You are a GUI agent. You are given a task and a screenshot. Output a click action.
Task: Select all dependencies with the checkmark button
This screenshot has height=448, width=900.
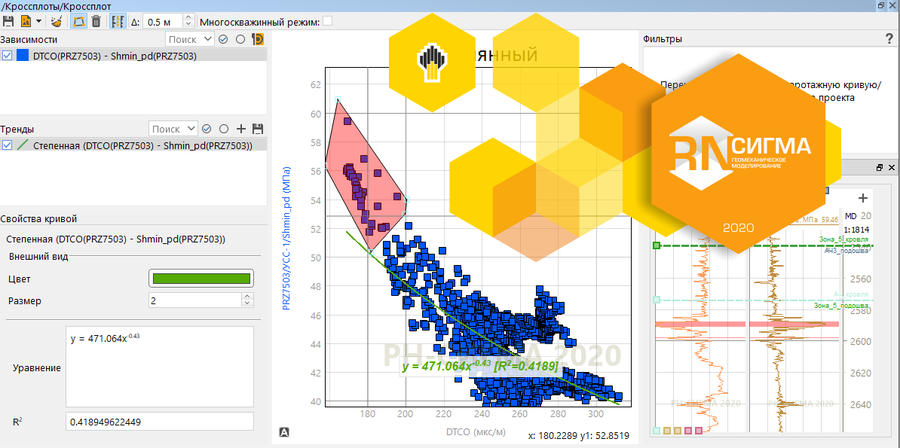224,39
